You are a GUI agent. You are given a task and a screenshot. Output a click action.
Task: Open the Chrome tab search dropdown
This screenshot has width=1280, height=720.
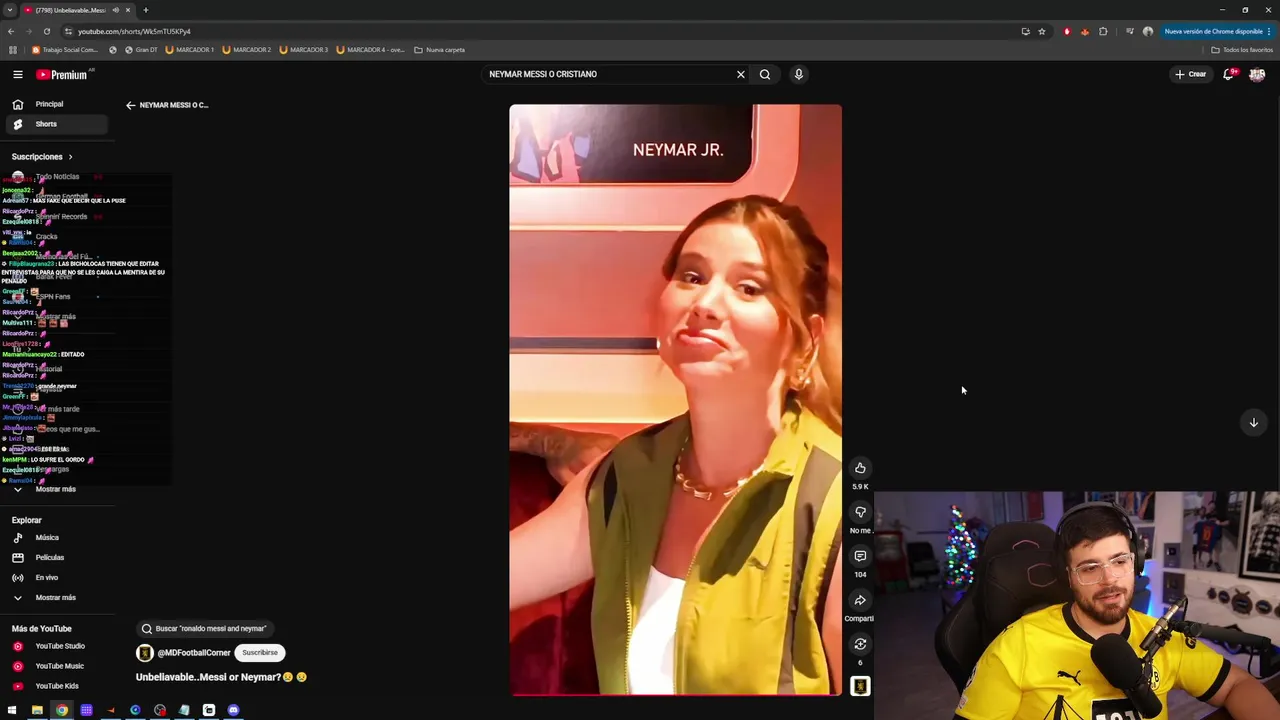[10, 10]
